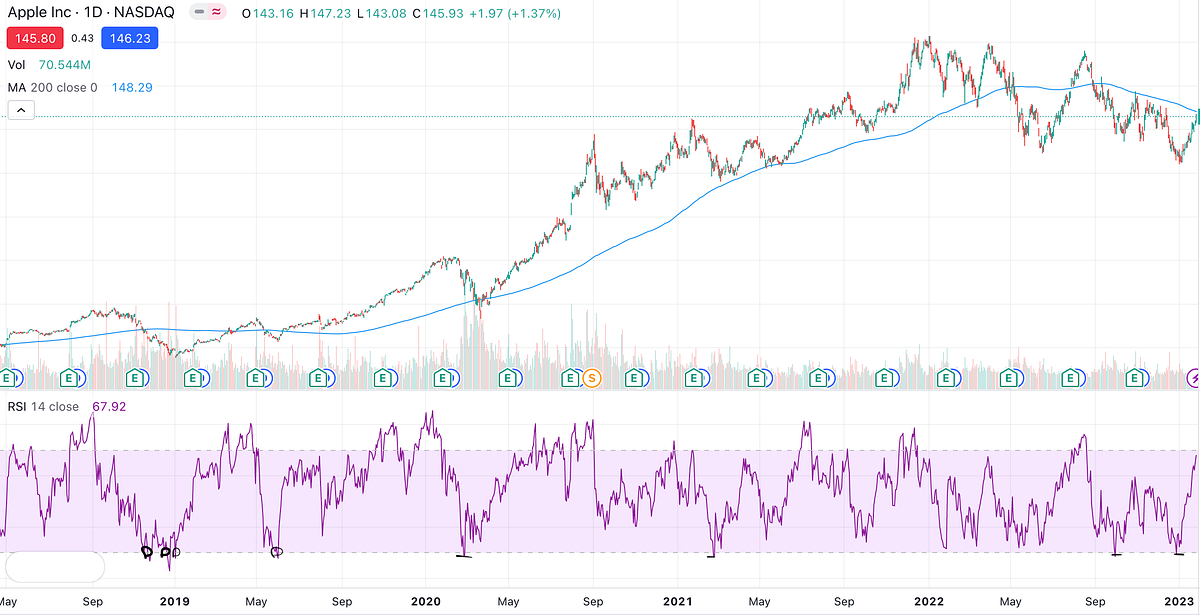Open the green earnings E icon near 2023
The height and width of the screenshot is (616, 1200).
1134,379
